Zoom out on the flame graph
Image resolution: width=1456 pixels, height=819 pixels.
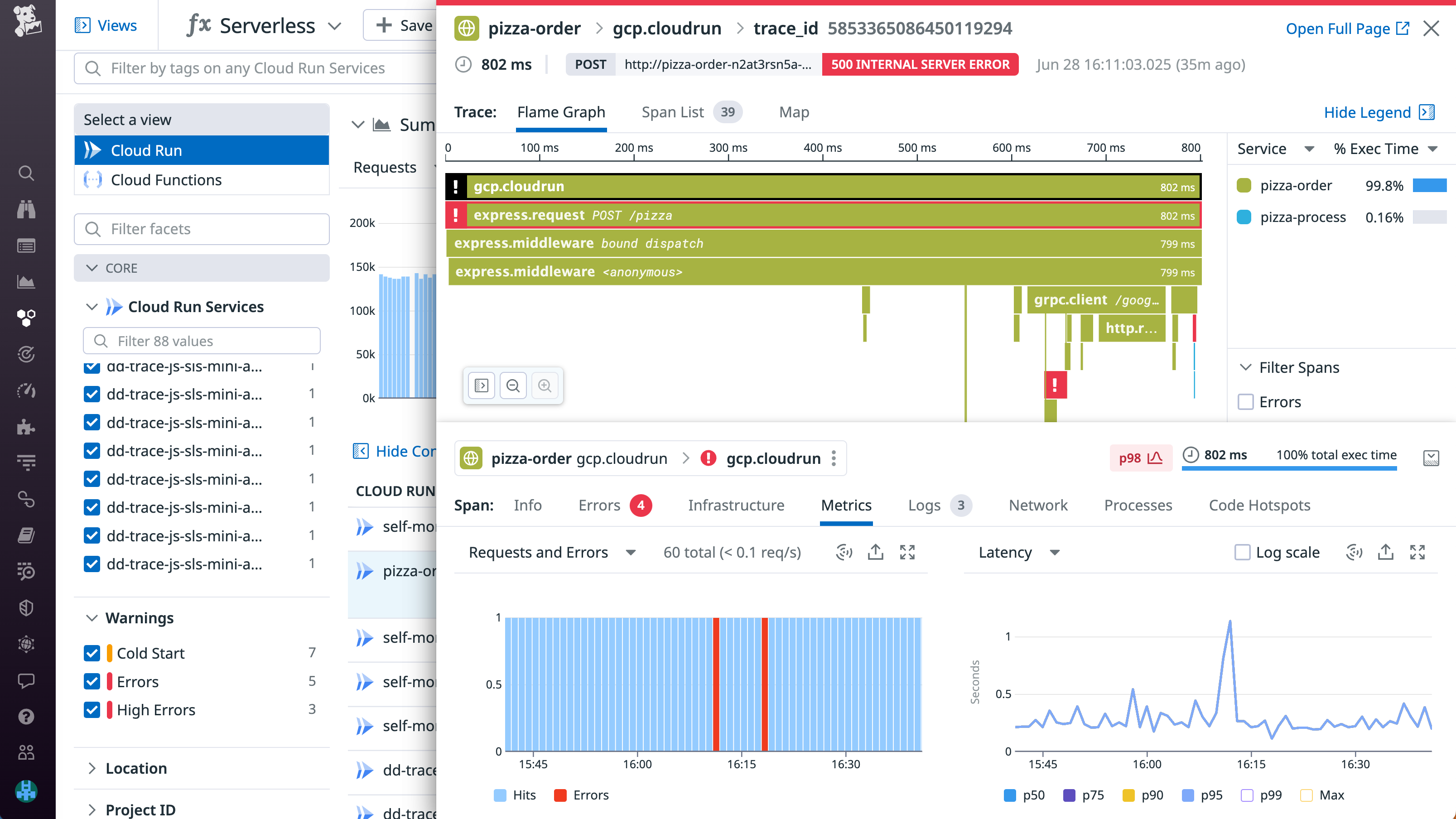click(x=513, y=385)
